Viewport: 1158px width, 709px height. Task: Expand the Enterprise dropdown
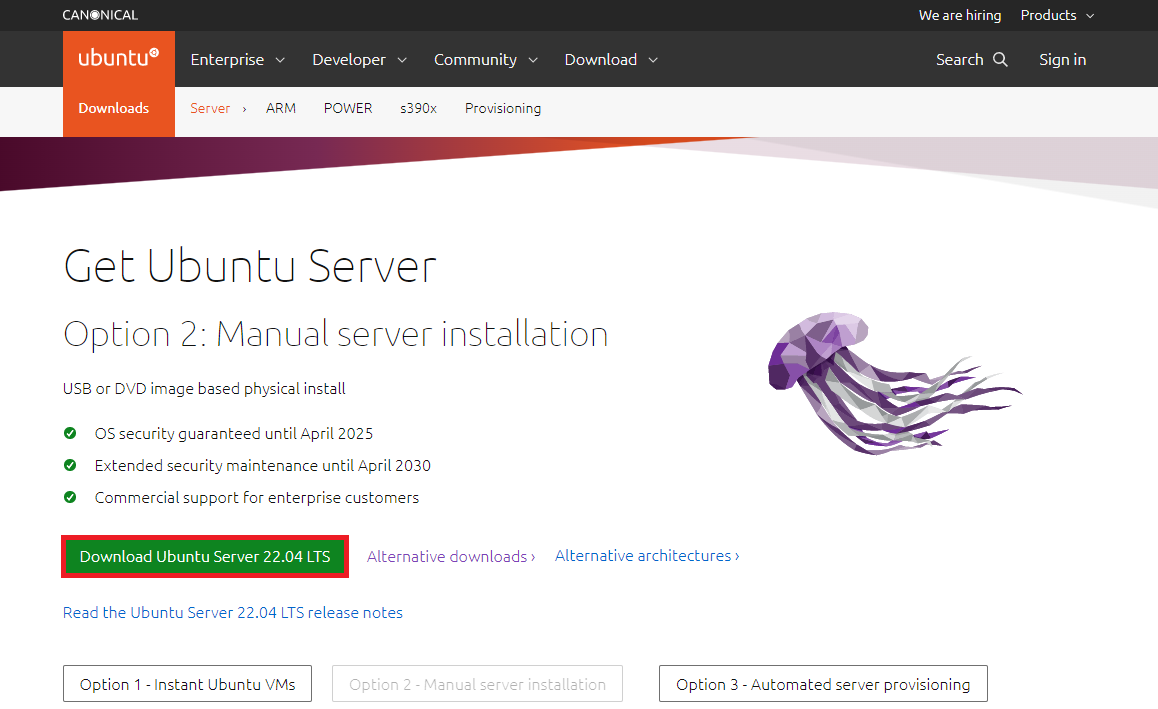pos(236,59)
